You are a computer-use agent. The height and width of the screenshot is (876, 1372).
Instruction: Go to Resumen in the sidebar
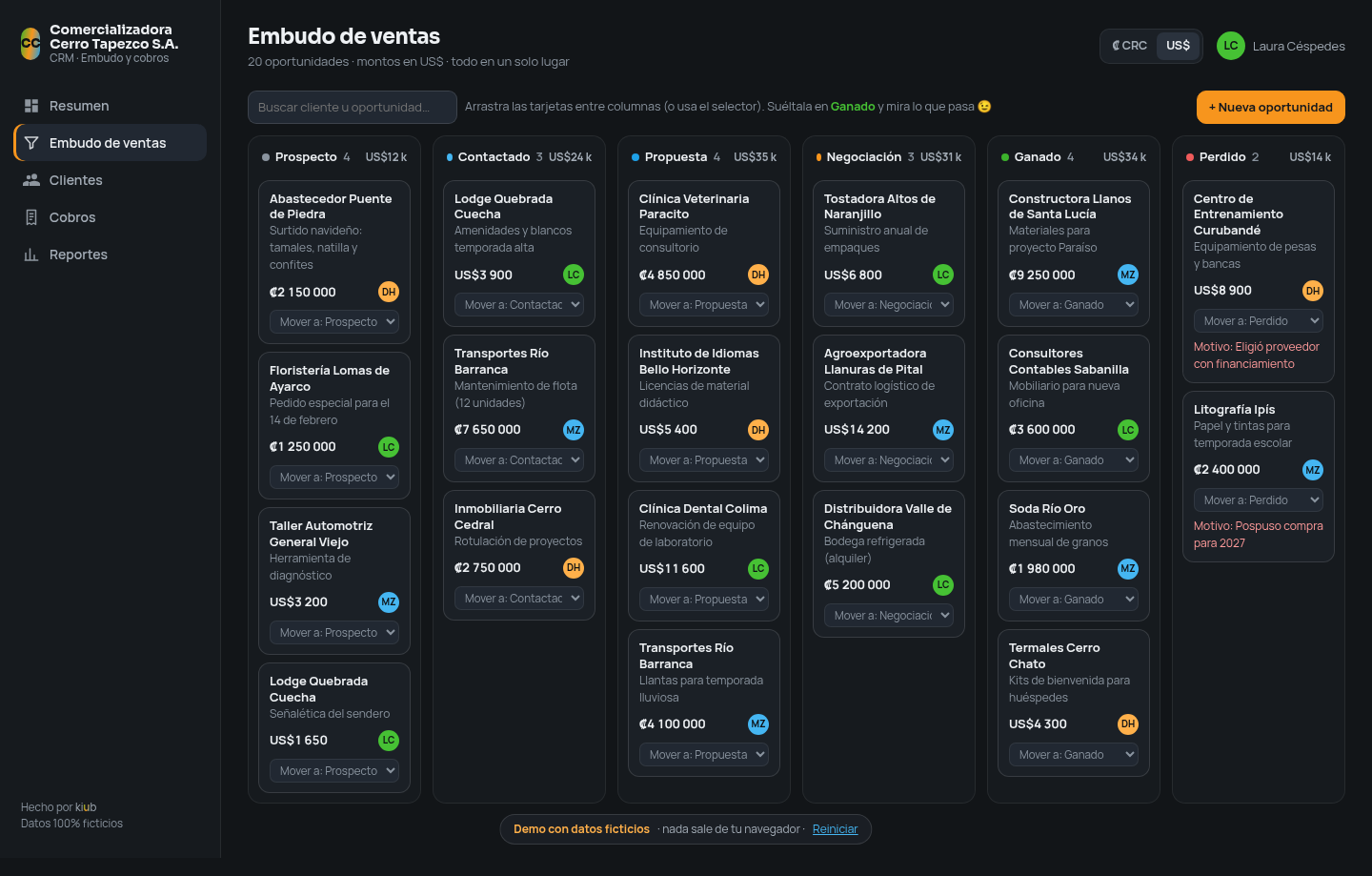point(110,106)
